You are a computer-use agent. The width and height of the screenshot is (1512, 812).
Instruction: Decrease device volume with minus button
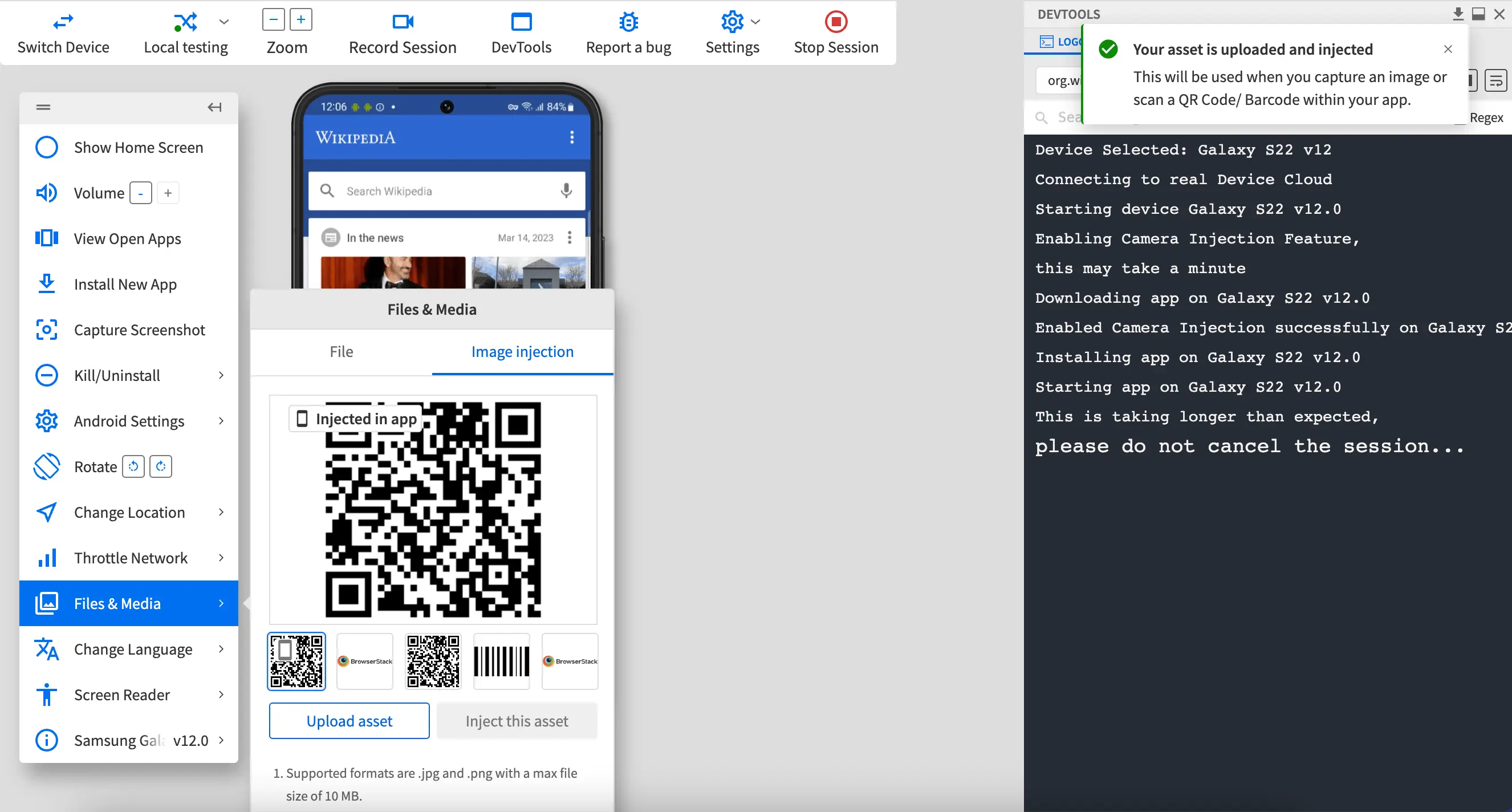140,193
